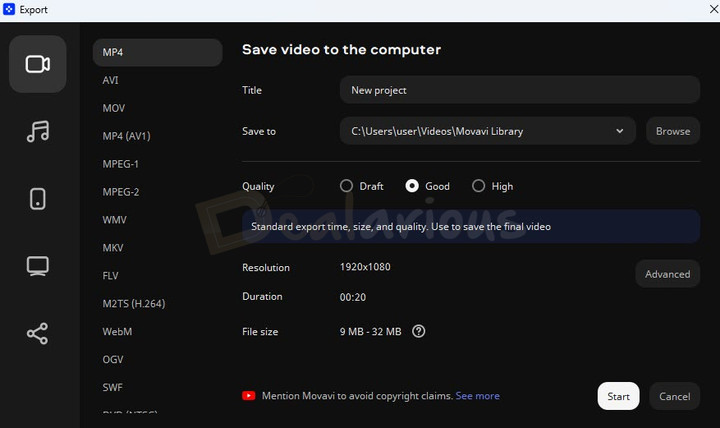This screenshot has height=428, width=720.
Task: Open the audio export music note tab
Action: [38, 131]
